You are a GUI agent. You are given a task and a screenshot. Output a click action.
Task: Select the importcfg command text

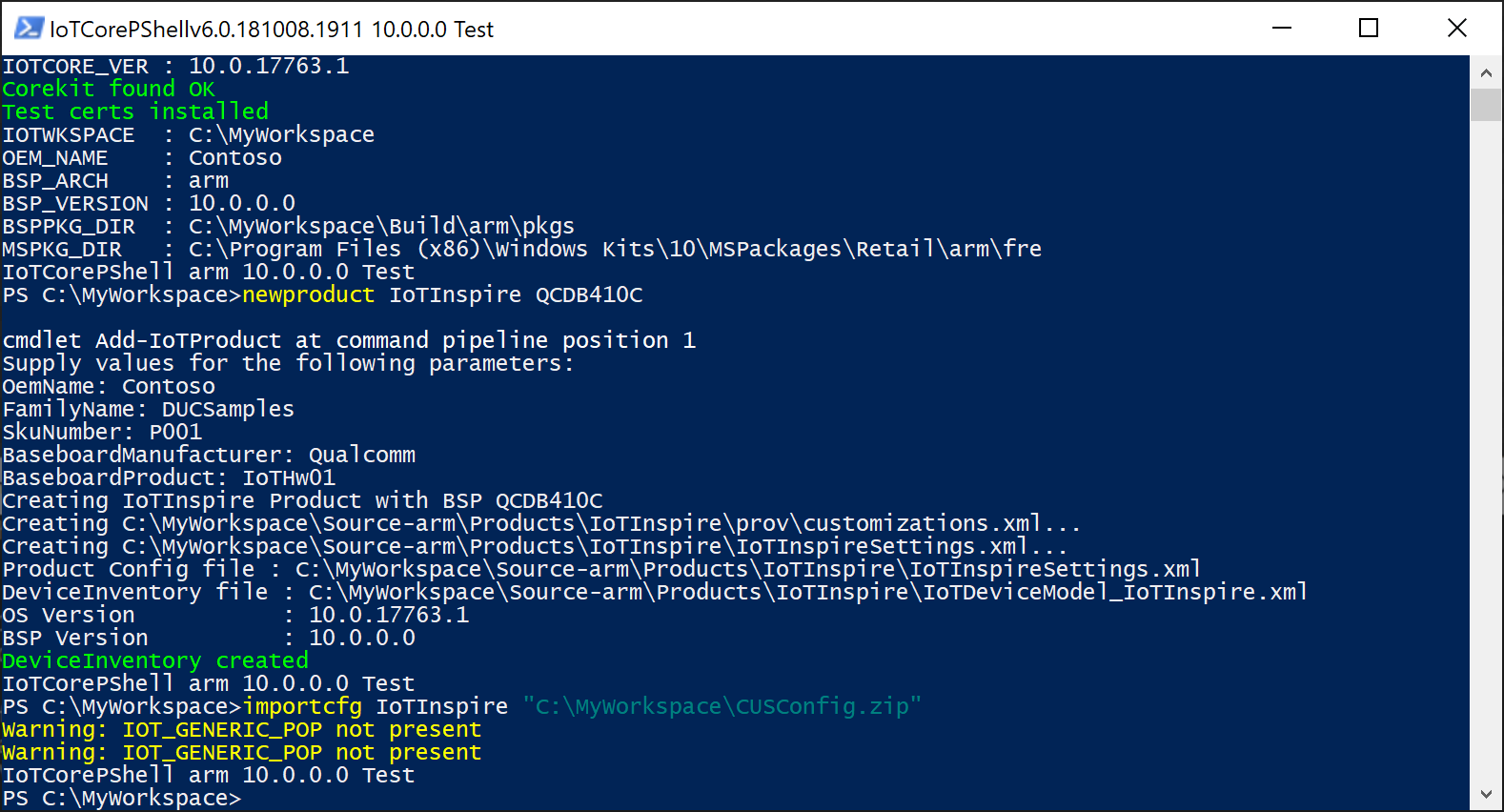click(302, 706)
